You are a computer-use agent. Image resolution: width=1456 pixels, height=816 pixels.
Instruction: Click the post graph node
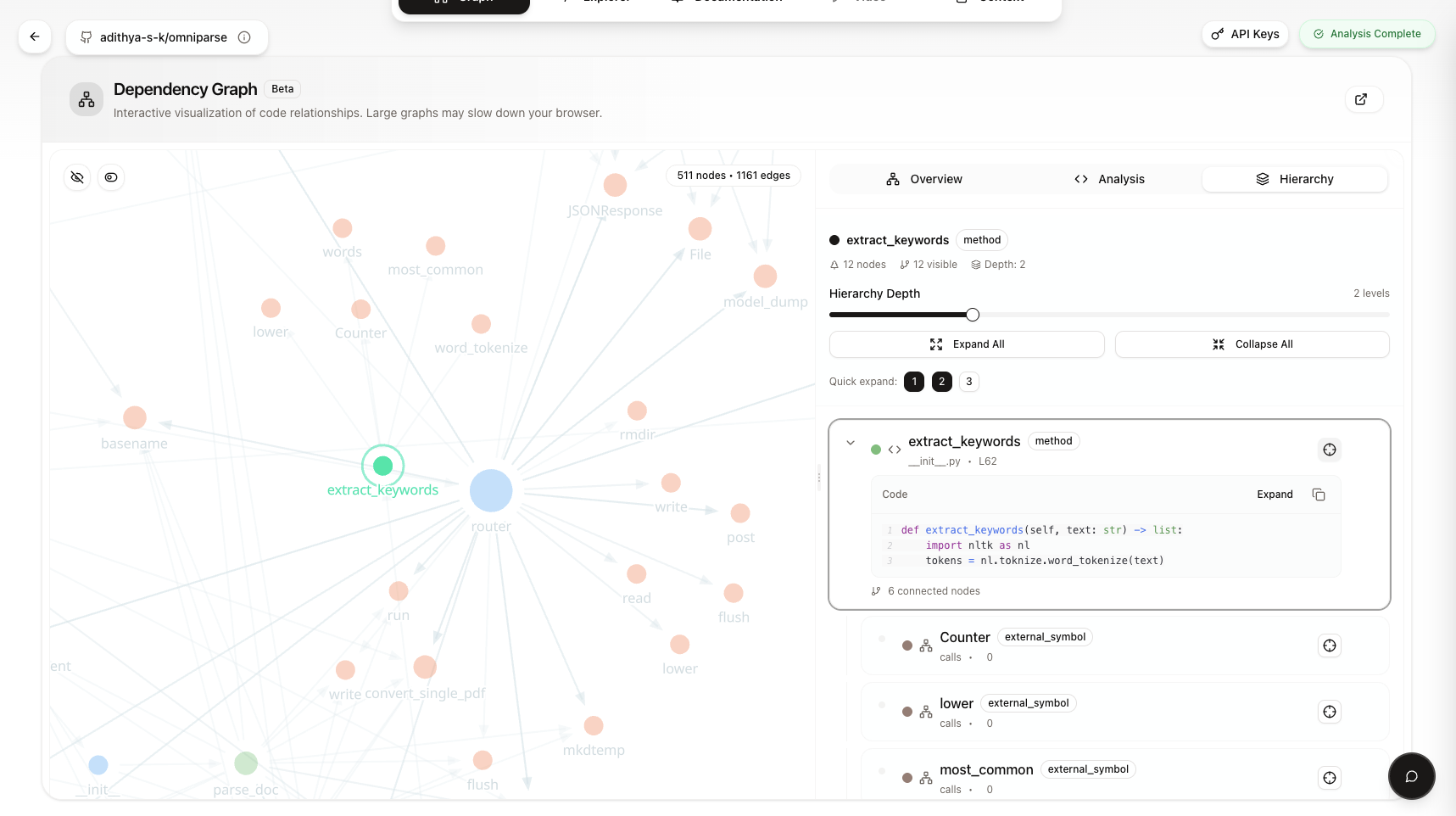click(x=740, y=513)
